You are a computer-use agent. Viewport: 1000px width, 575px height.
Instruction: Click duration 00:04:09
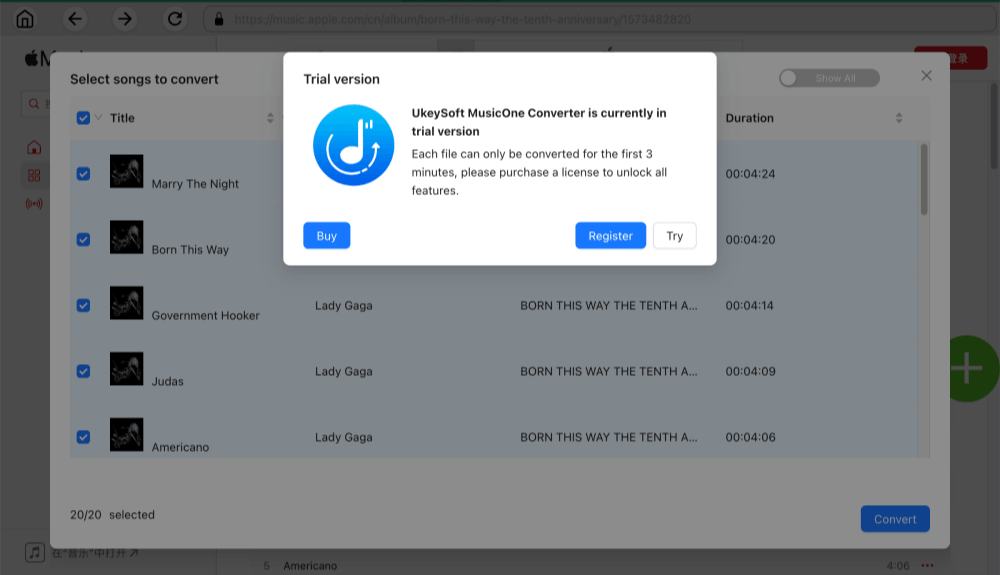click(750, 371)
